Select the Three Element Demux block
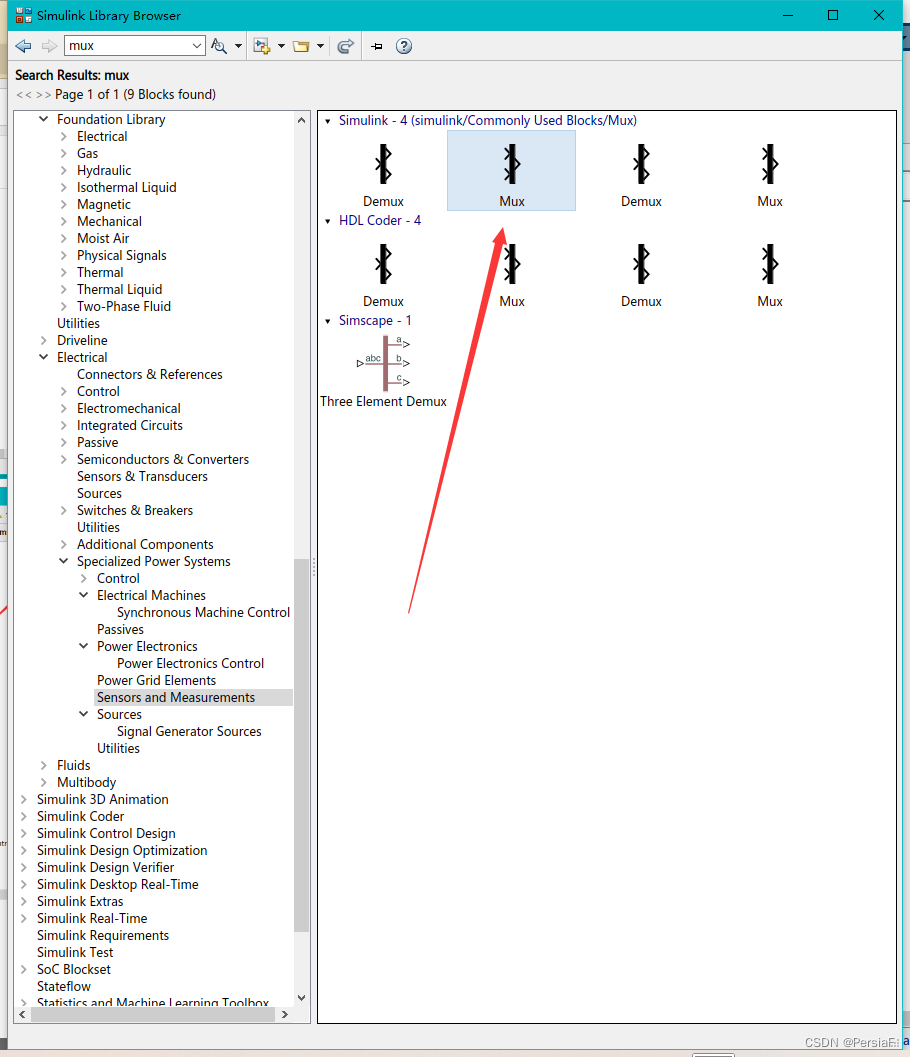 [384, 371]
